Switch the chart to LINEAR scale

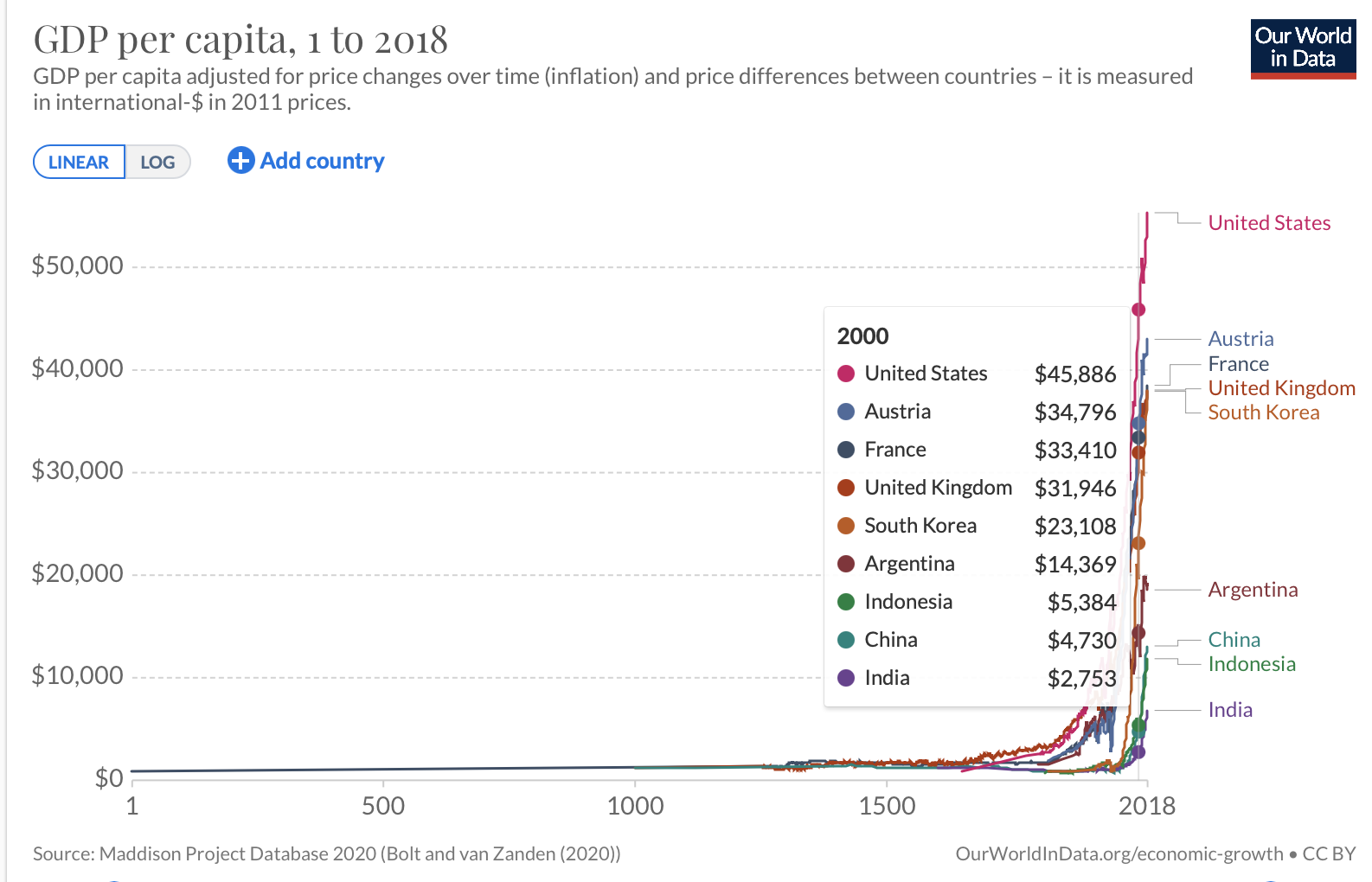79,163
